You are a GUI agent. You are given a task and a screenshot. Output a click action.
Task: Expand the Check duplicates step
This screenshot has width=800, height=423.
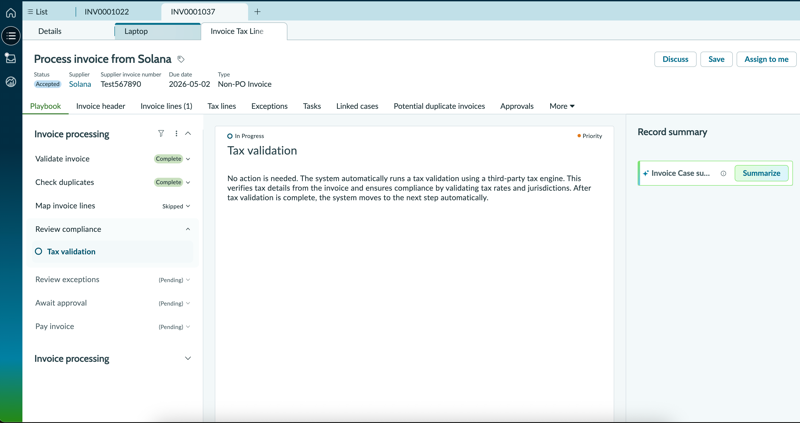tap(188, 183)
